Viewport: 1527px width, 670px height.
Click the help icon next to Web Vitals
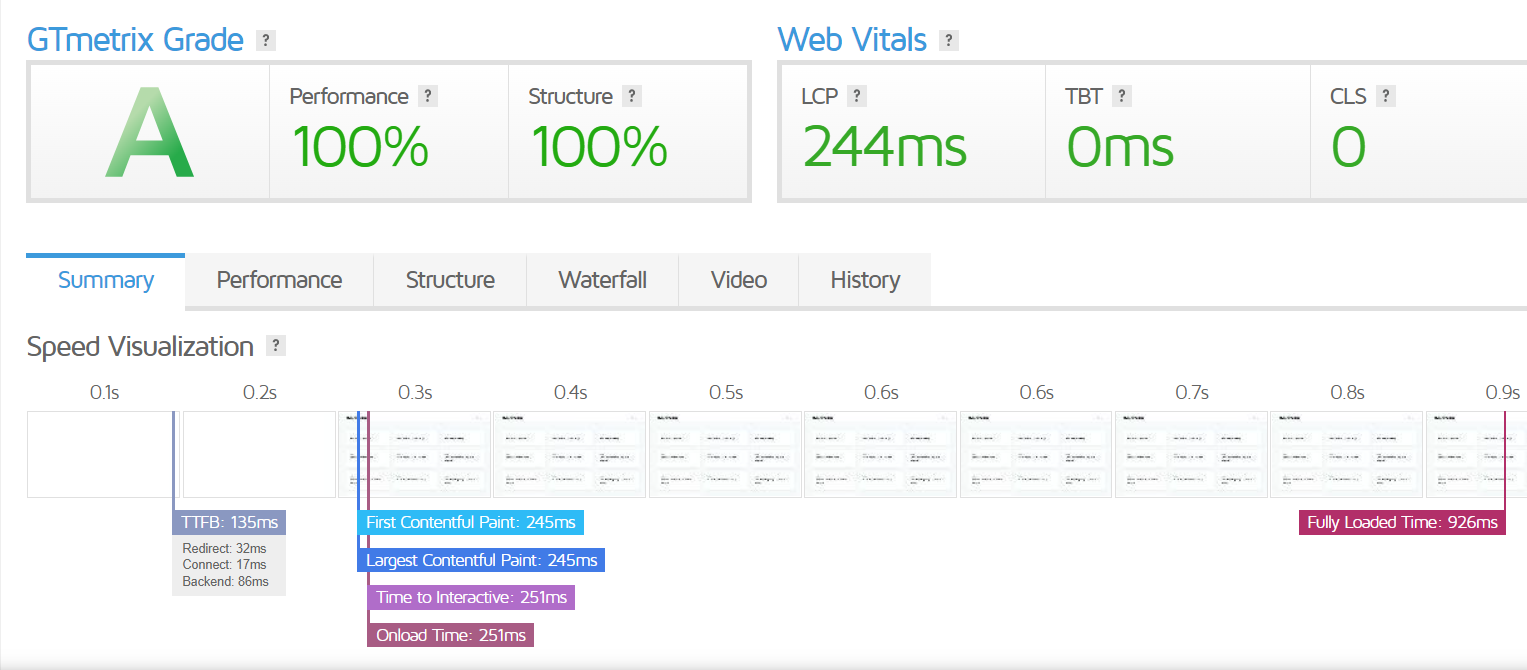[x=949, y=41]
